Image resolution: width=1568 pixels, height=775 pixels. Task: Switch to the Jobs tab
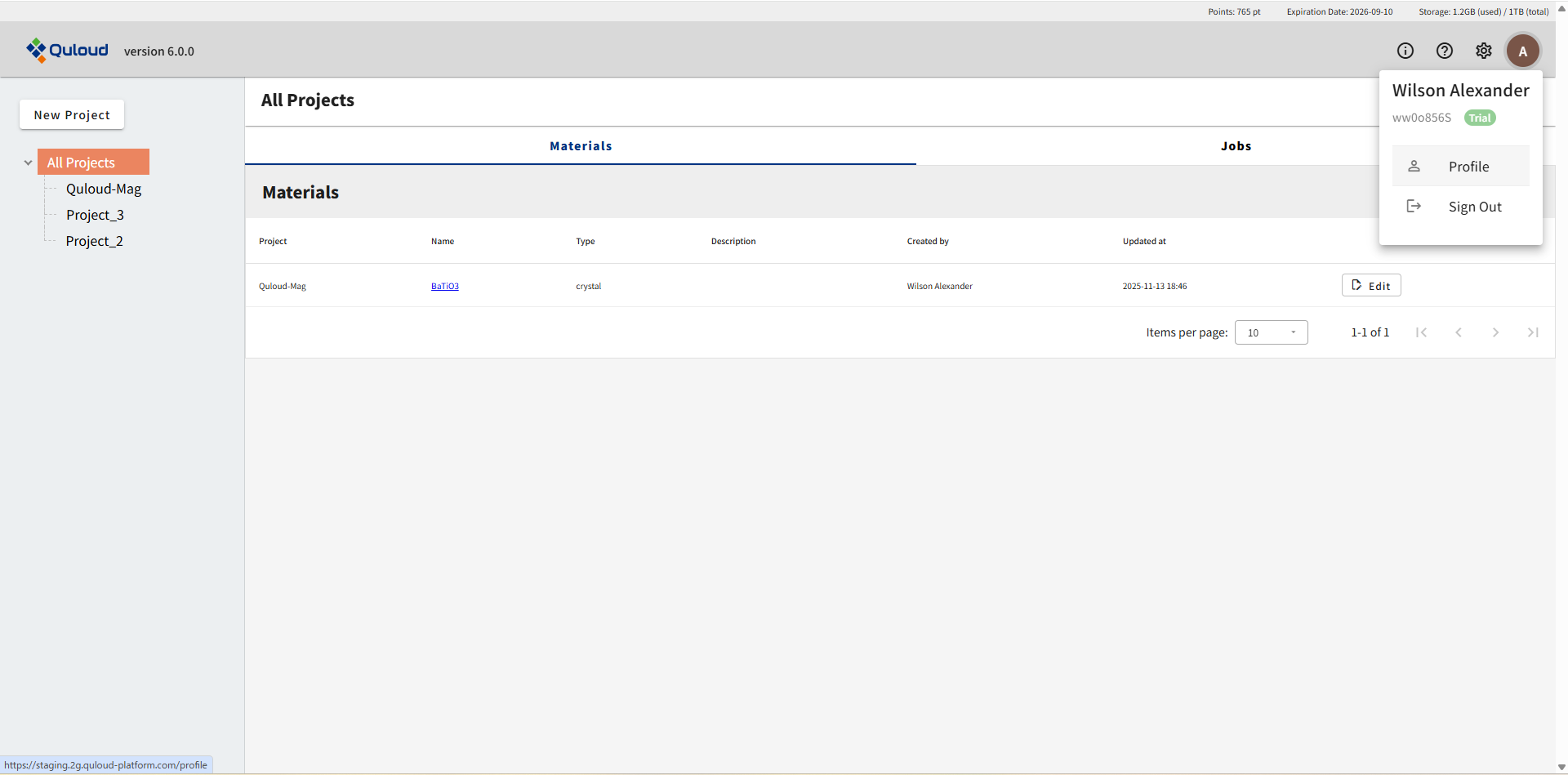coord(1235,146)
